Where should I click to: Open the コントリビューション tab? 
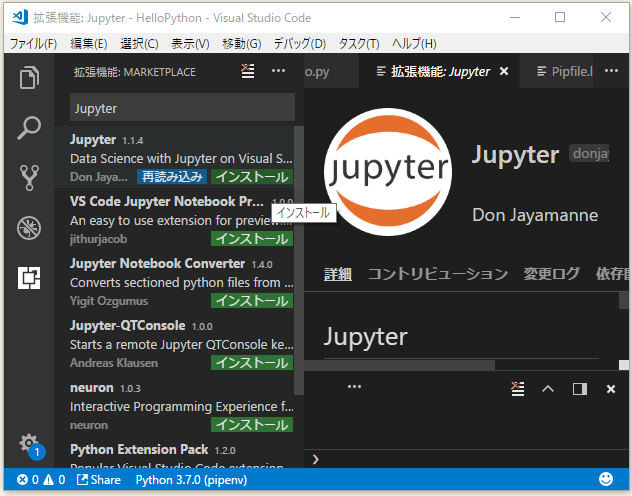click(438, 274)
